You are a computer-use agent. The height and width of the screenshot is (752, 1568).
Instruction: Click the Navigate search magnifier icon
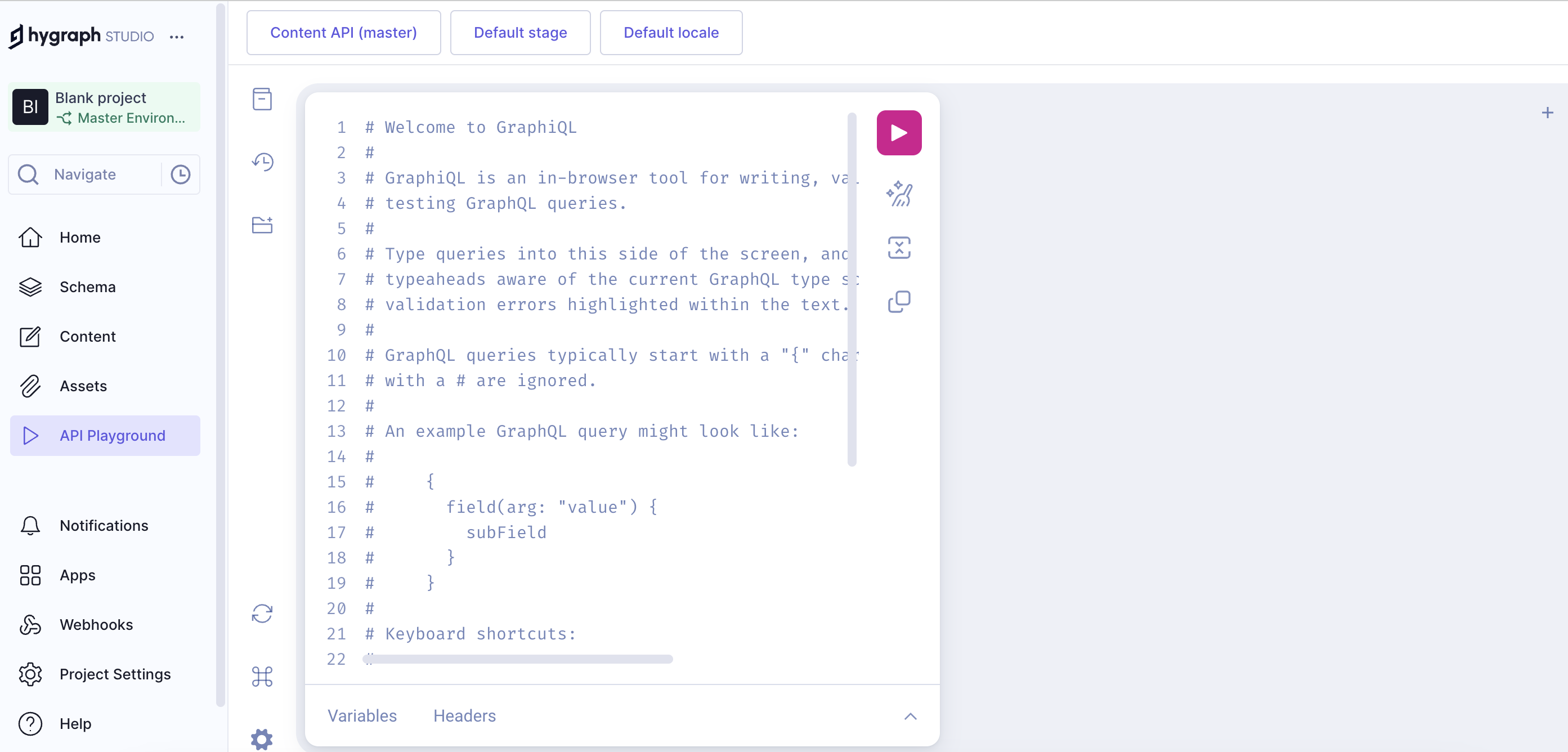click(28, 174)
